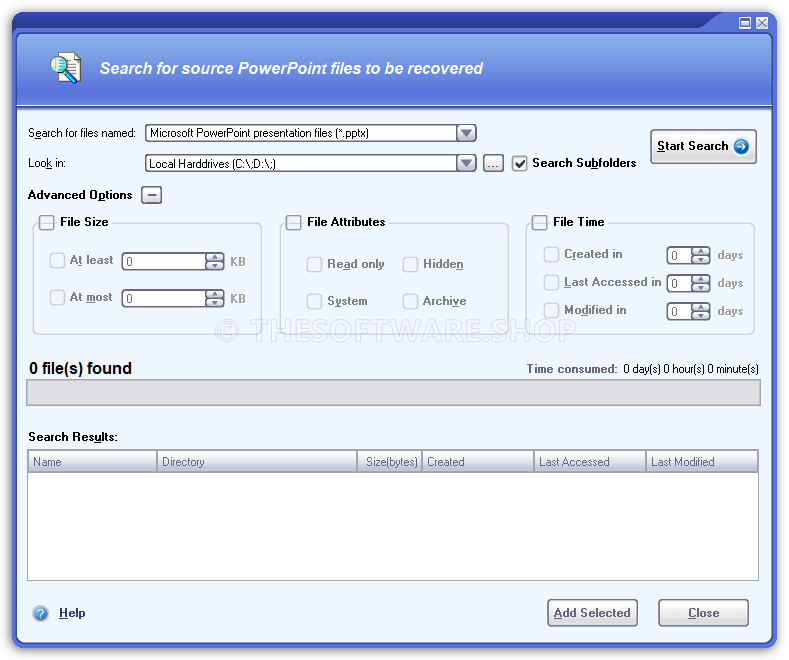
Task: Tick the Archive attribute checkbox
Action: coord(410,301)
